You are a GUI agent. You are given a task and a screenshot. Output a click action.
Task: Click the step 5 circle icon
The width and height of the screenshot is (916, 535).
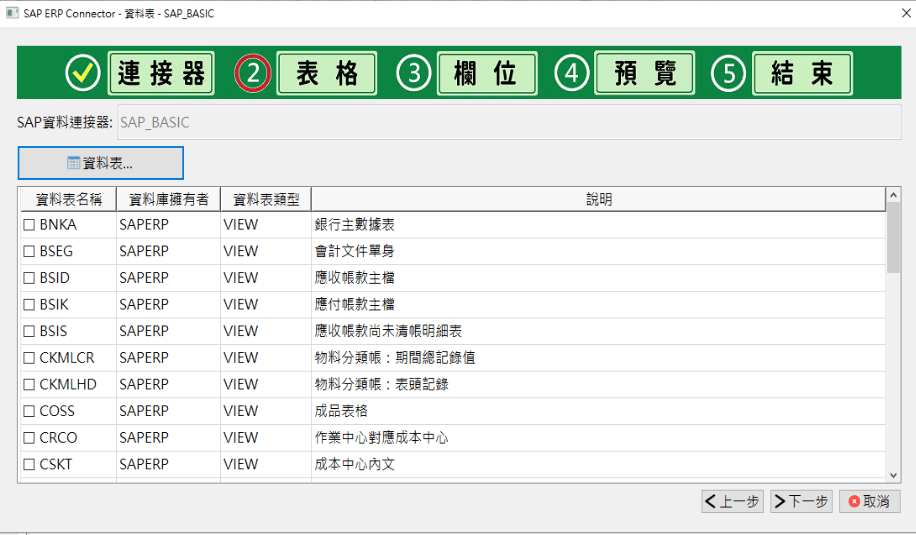(x=728, y=73)
